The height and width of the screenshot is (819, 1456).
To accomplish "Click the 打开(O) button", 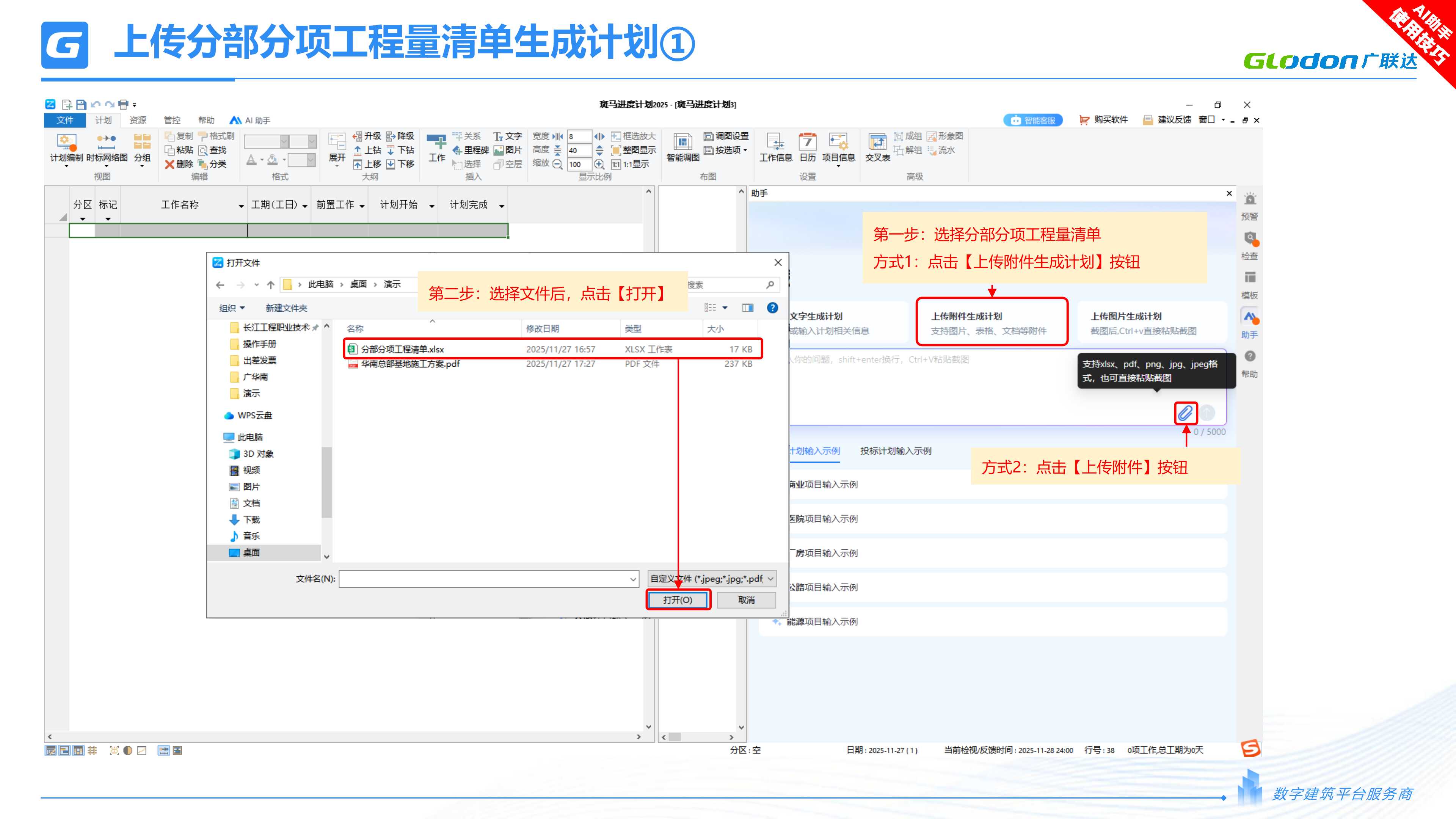I will [677, 600].
